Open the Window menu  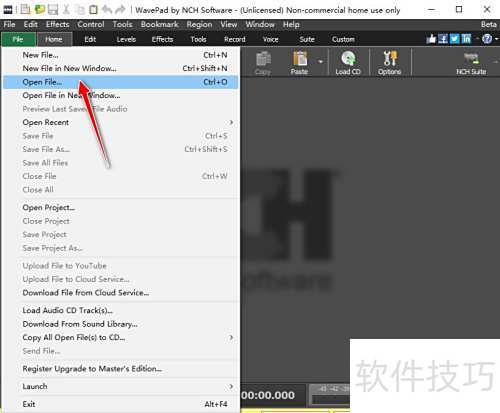pos(260,24)
